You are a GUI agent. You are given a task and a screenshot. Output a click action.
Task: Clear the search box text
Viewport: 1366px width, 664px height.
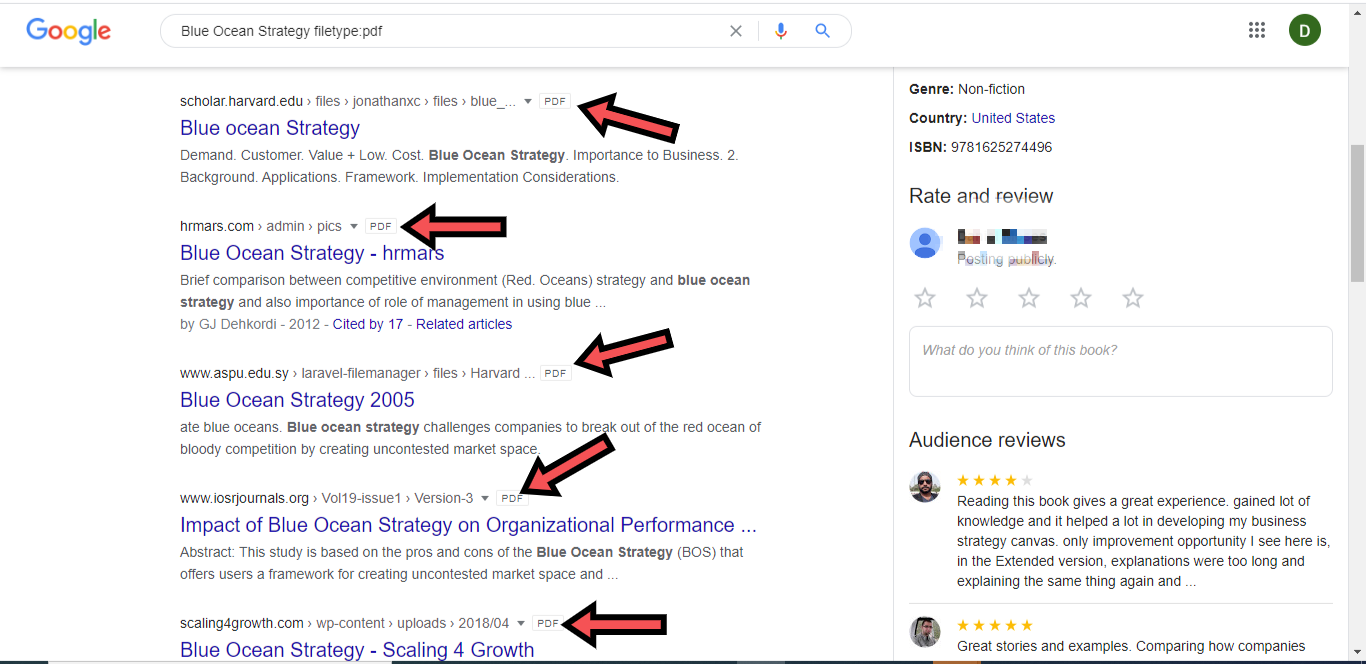tap(736, 31)
